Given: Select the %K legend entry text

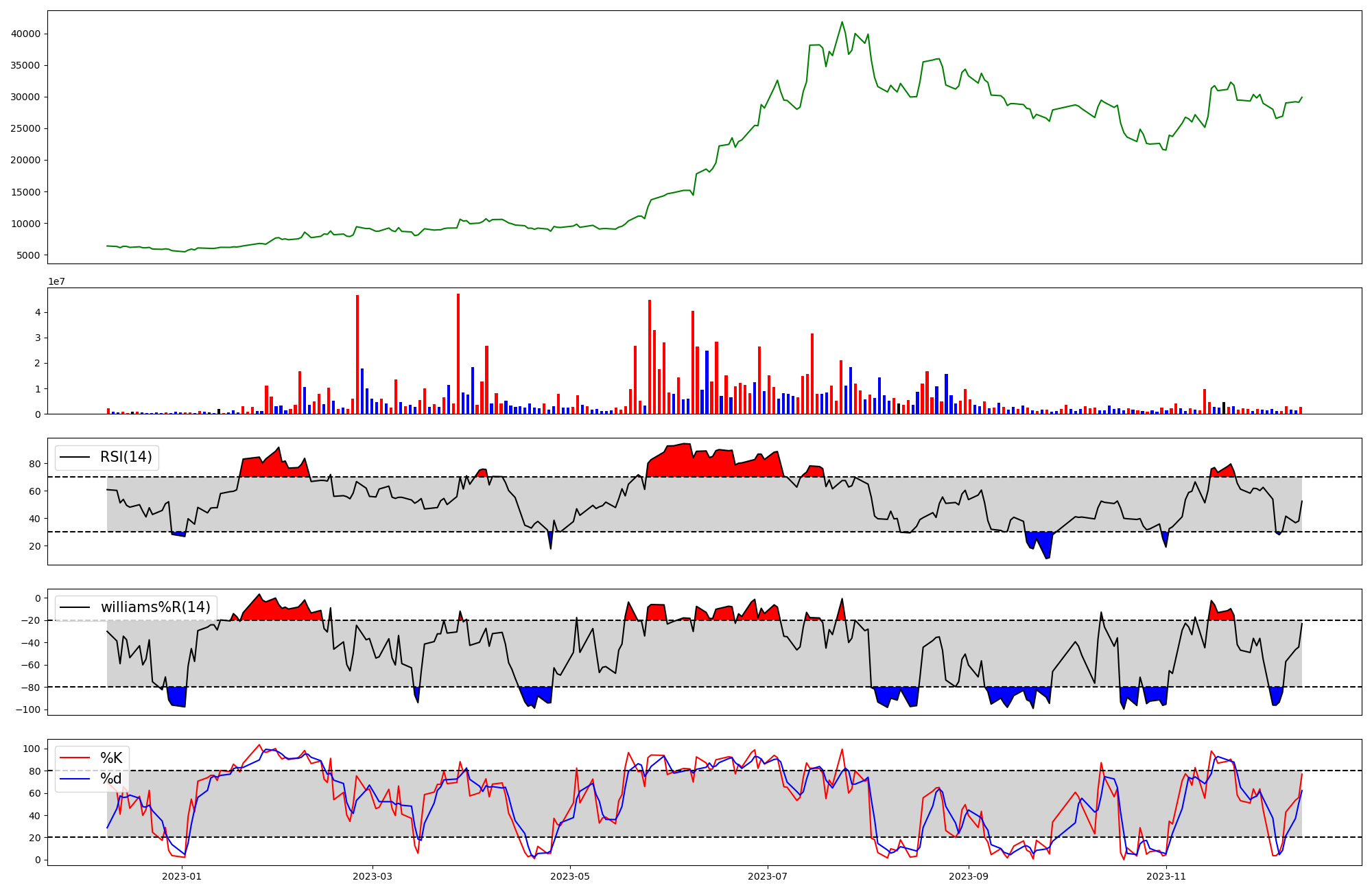Looking at the screenshot, I should click(111, 758).
